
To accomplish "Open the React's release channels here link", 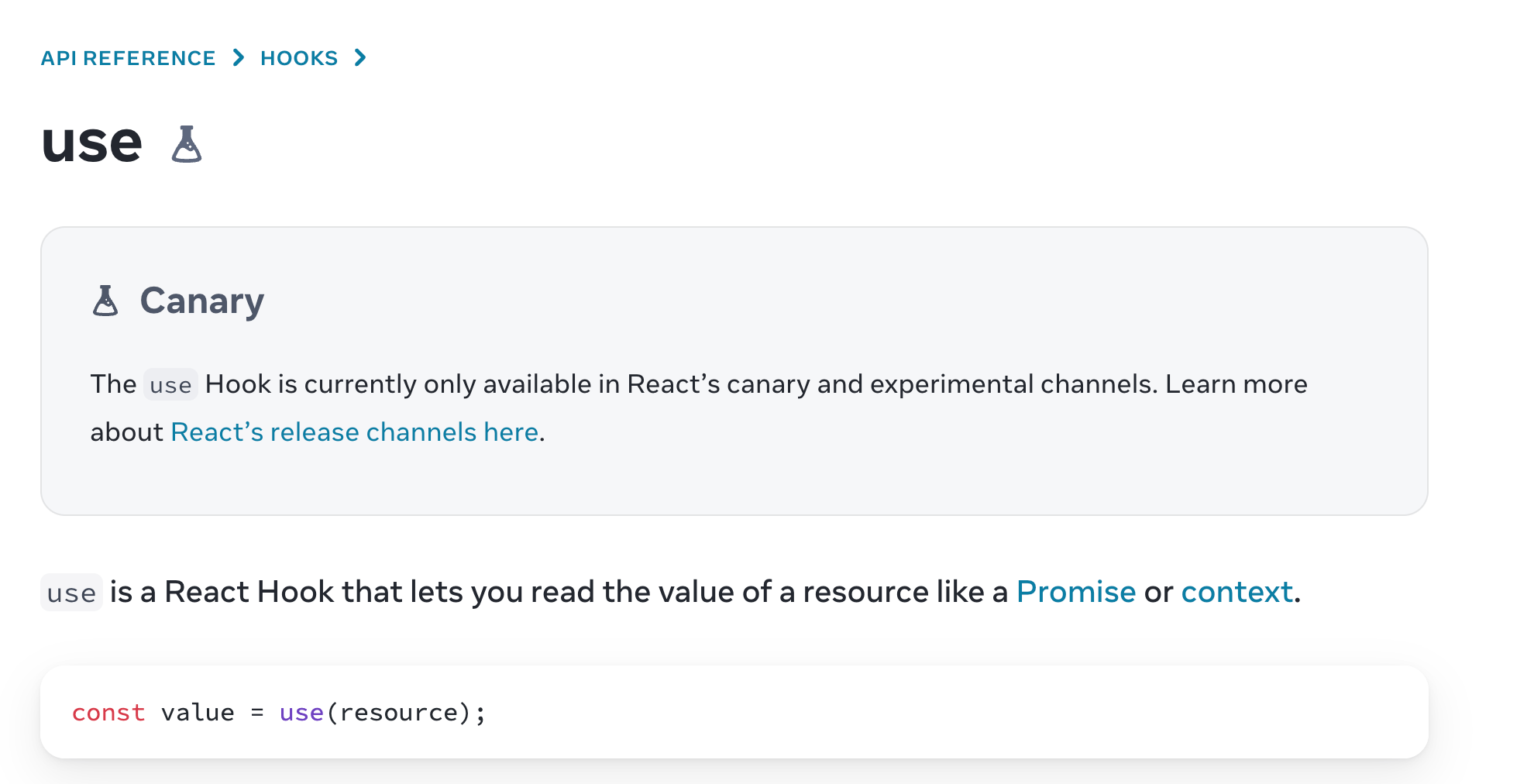I will click(354, 432).
